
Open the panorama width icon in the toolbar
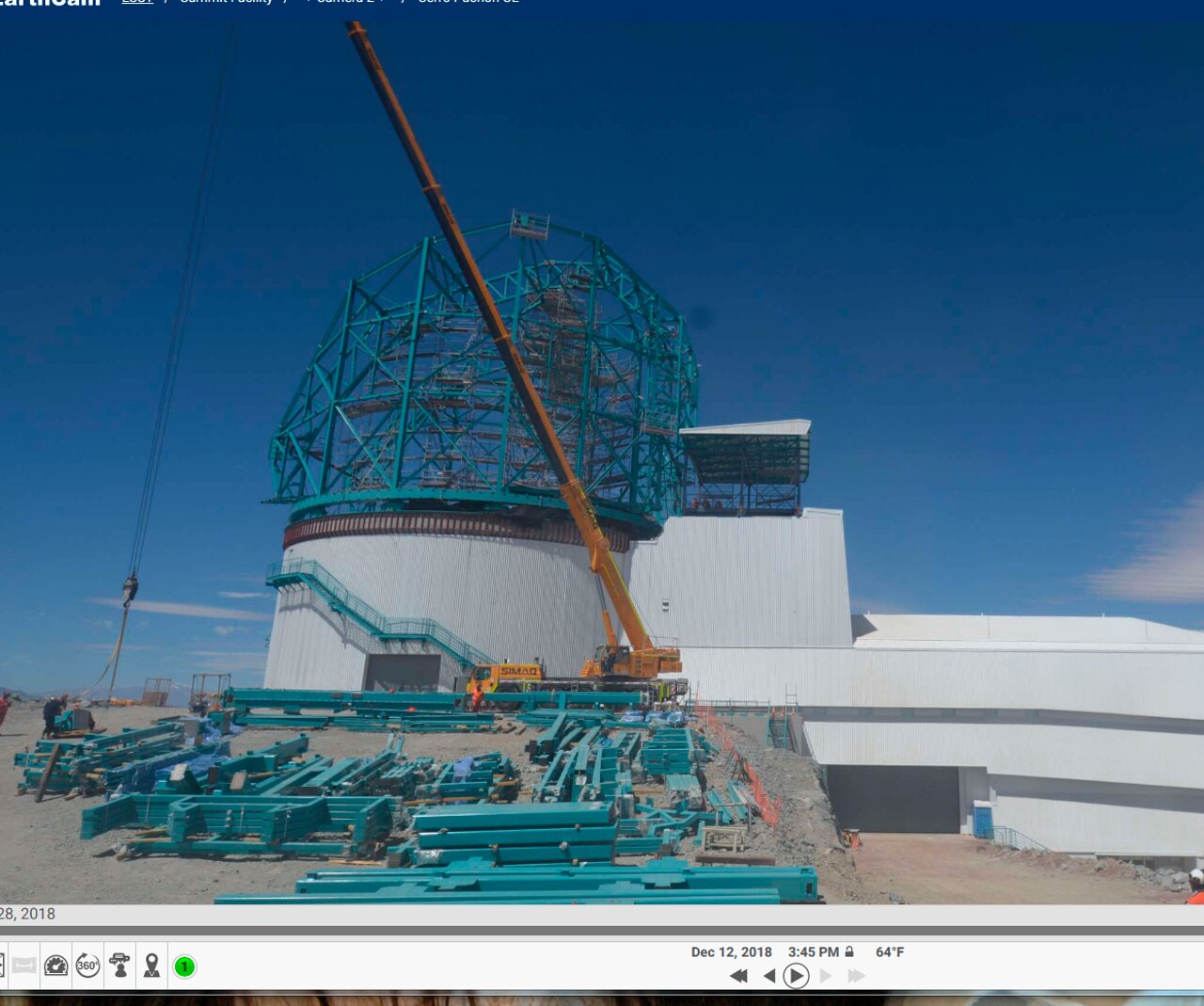24,966
